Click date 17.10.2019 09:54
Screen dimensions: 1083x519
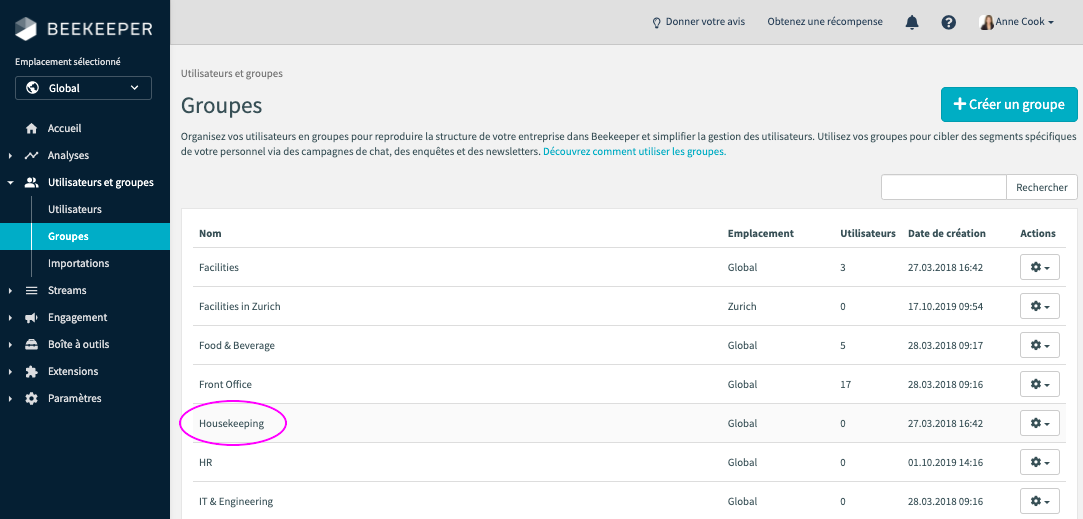pos(946,306)
